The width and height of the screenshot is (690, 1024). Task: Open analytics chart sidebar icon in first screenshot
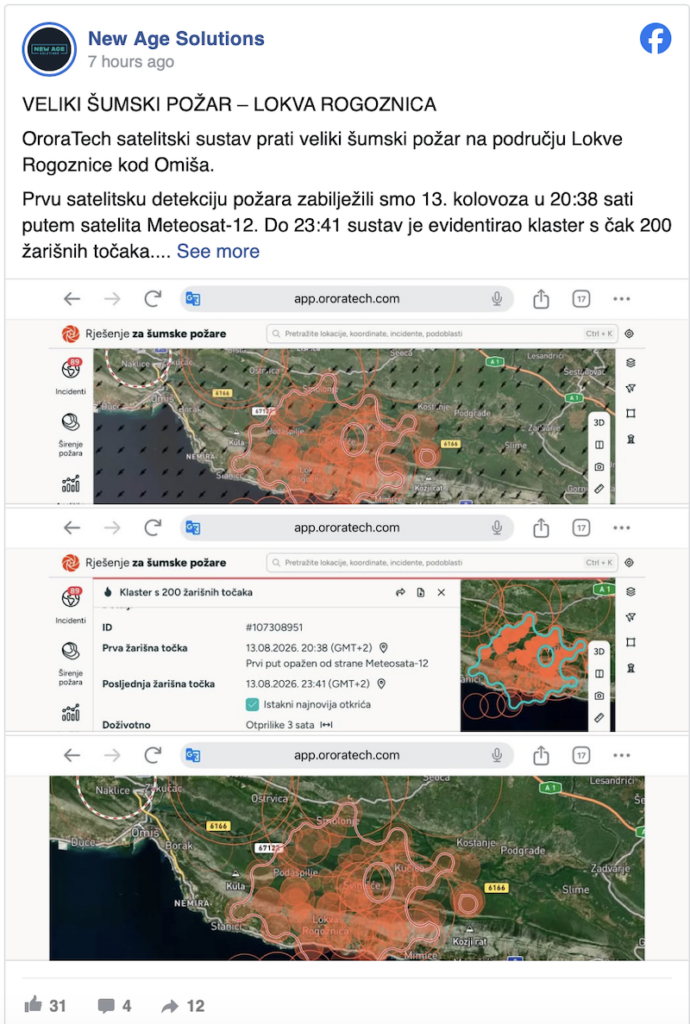coord(71,484)
